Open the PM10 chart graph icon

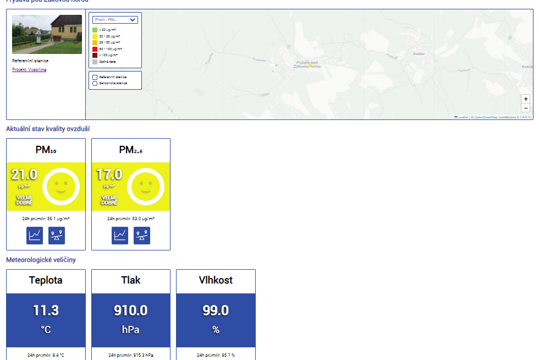coord(34,236)
